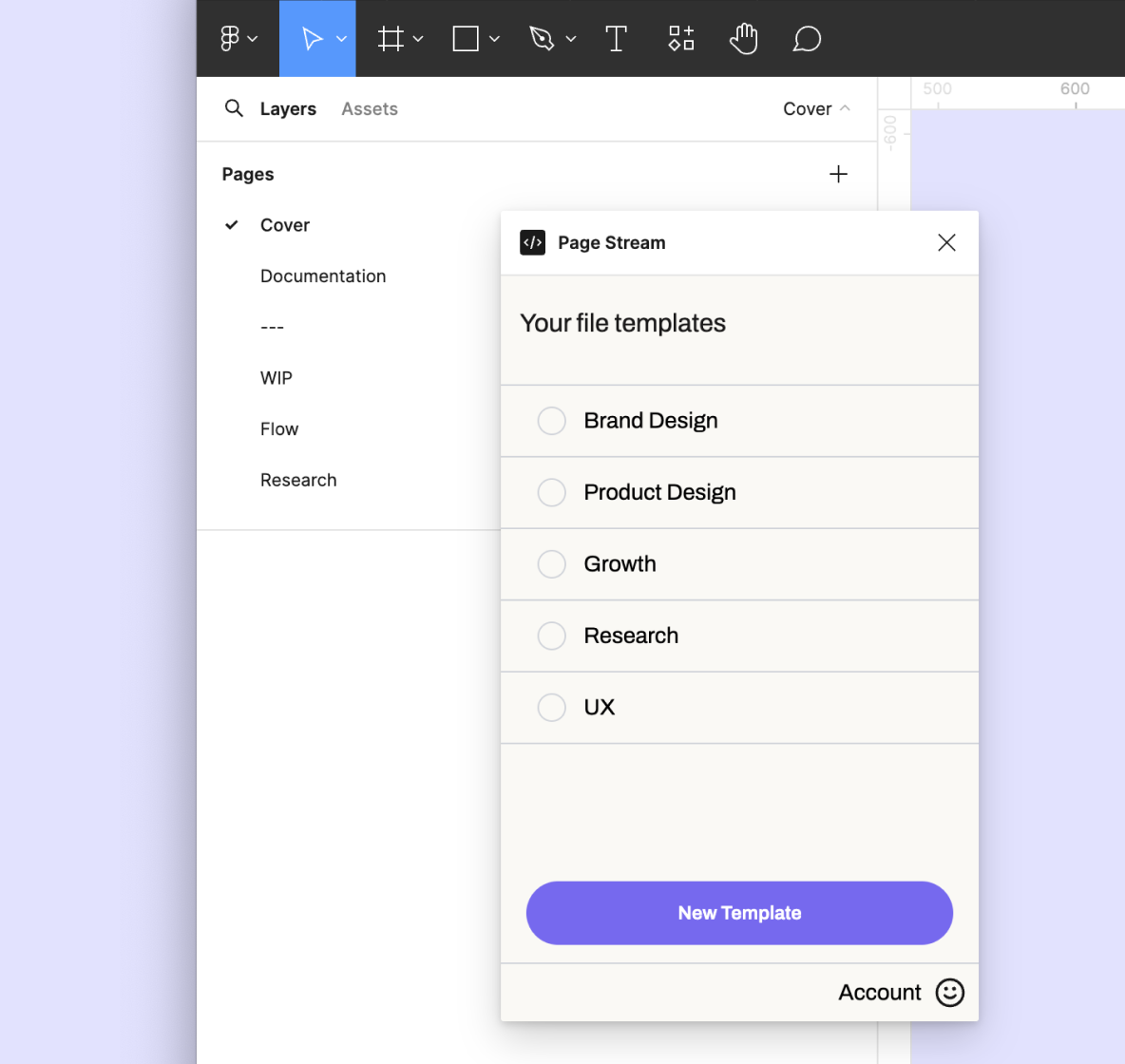Select the Hand tool
This screenshot has width=1125, height=1064.
pos(743,38)
